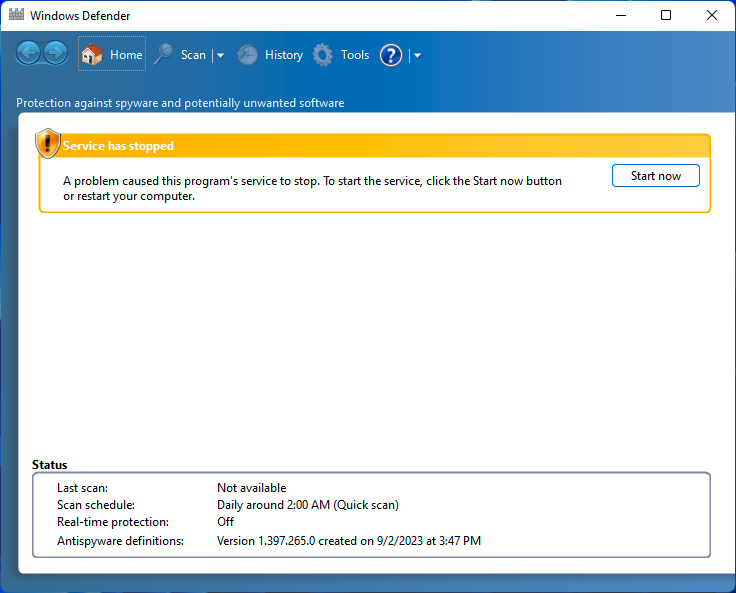Minimize the Windows Defender window
Screen dimensions: 736x593
621,15
